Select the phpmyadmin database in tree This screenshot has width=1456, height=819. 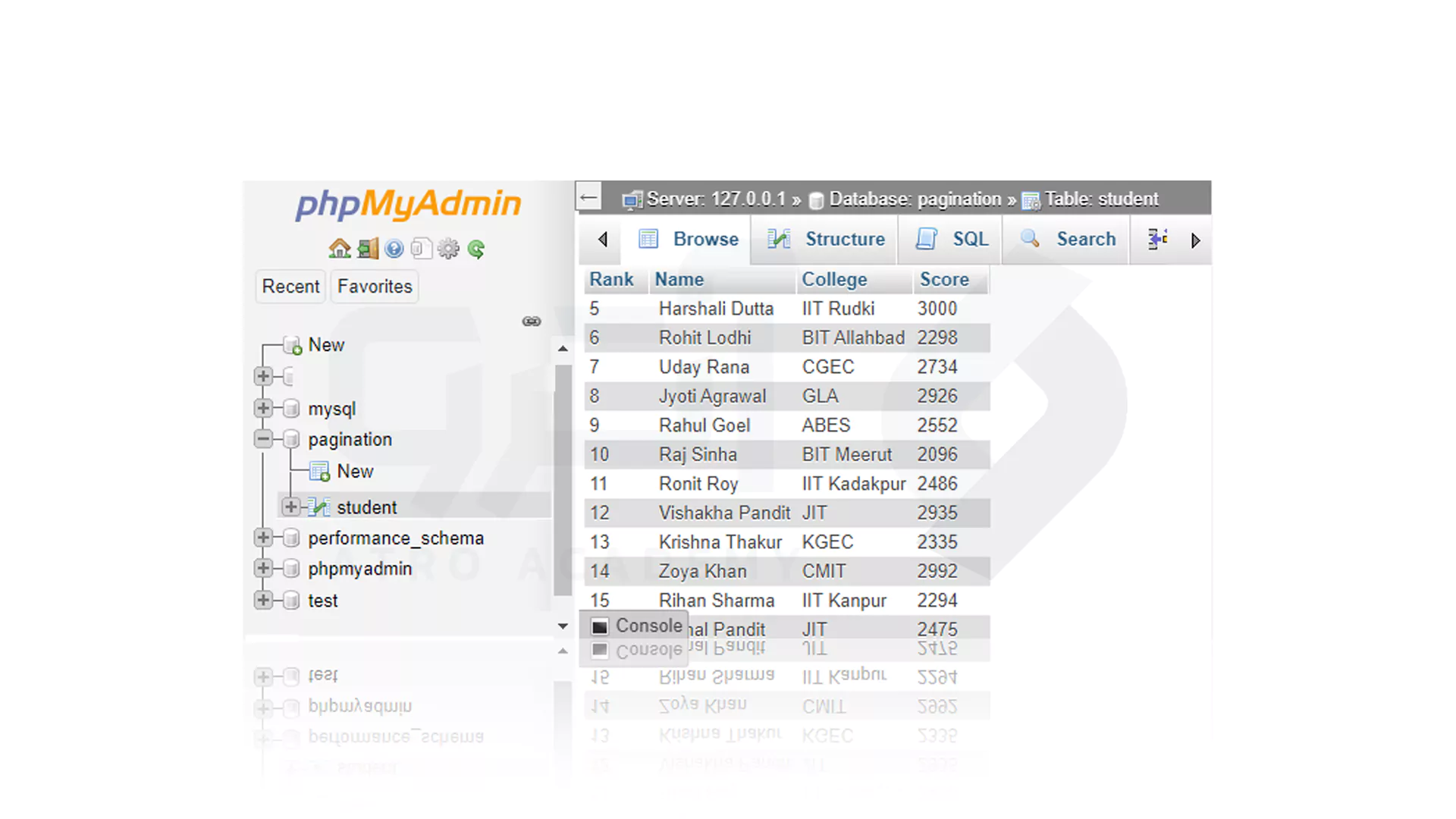coord(359,570)
